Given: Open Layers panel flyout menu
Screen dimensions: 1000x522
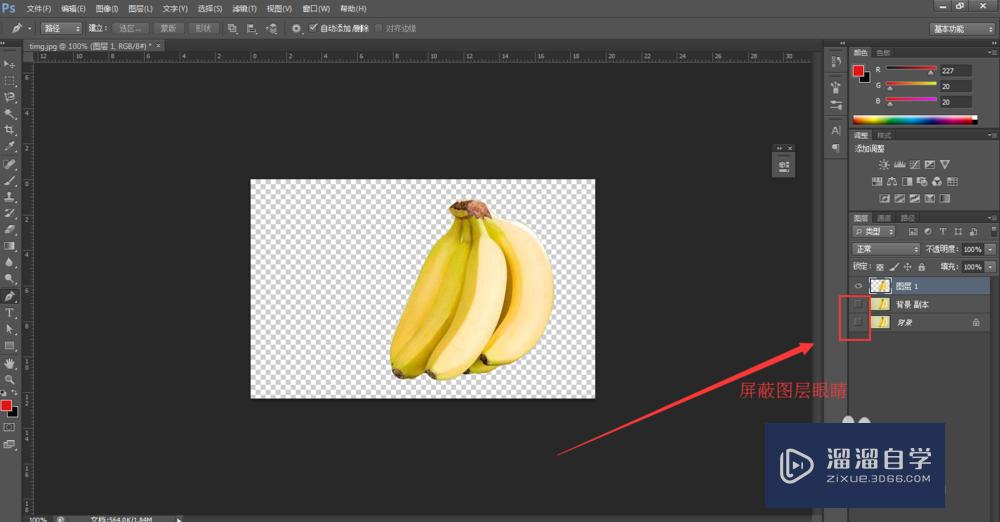Looking at the screenshot, I should [x=992, y=218].
